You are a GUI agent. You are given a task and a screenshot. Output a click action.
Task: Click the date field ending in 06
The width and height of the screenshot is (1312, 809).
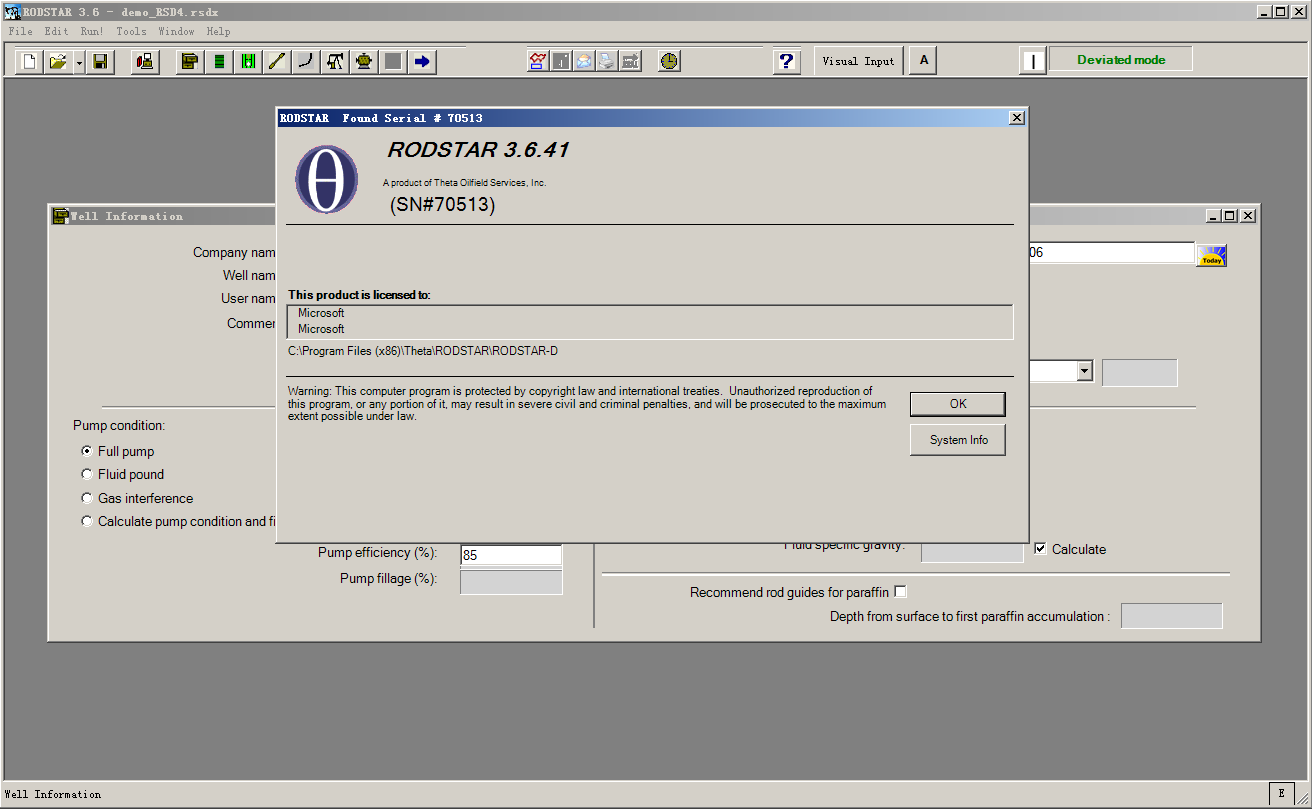click(1112, 253)
